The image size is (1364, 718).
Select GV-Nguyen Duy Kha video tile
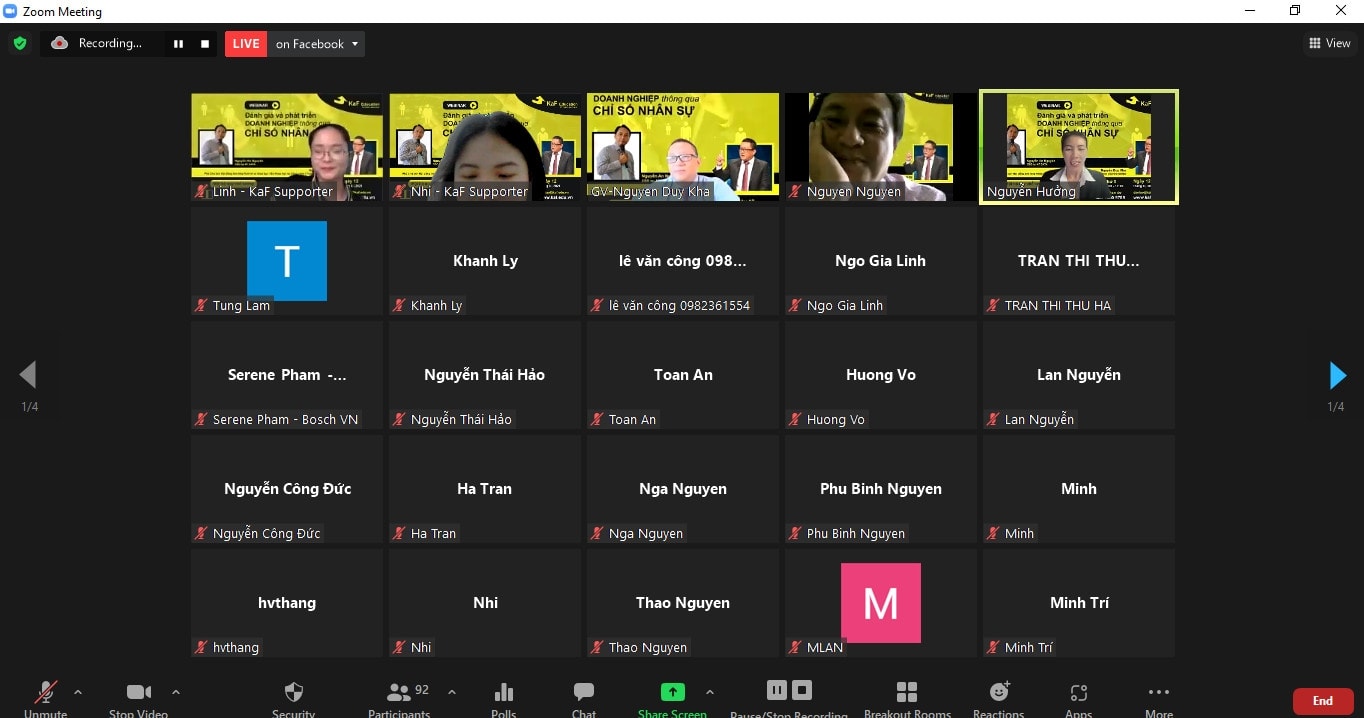[683, 147]
